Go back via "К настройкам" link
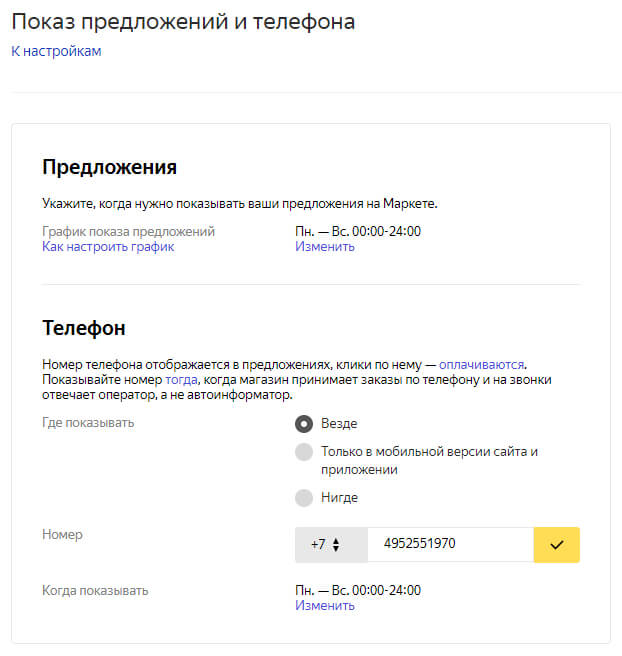Screen dimensions: 622x656 click(56, 51)
